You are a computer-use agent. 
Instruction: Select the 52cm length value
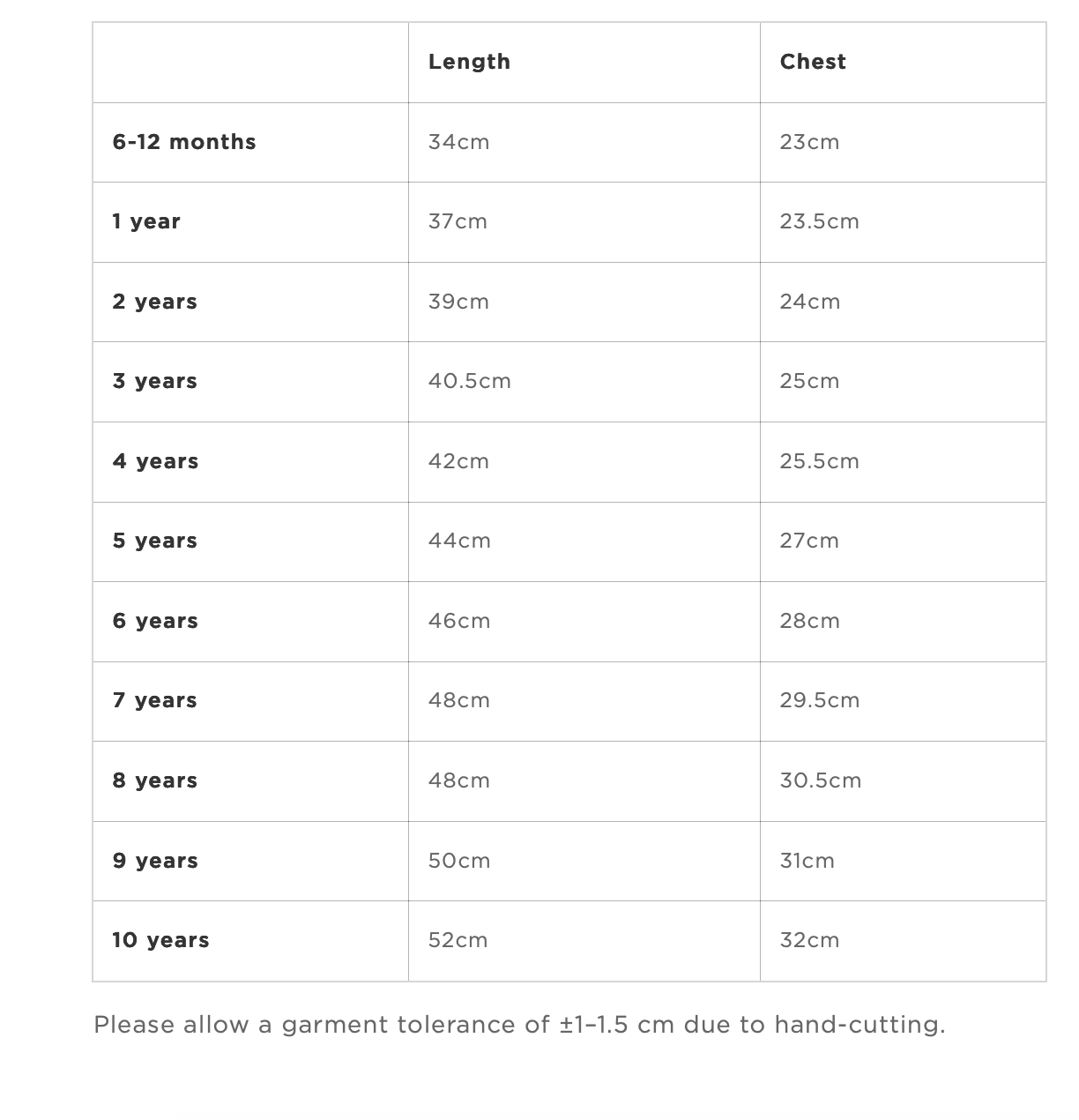(458, 940)
